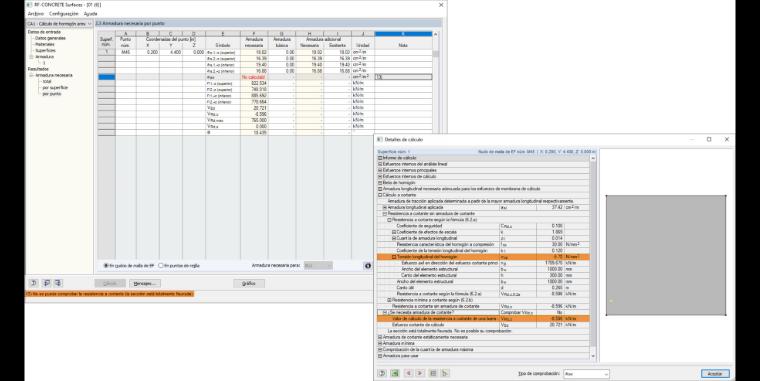
Task: Collapse 'Cálculo a cortante' row
Action: click(380, 195)
